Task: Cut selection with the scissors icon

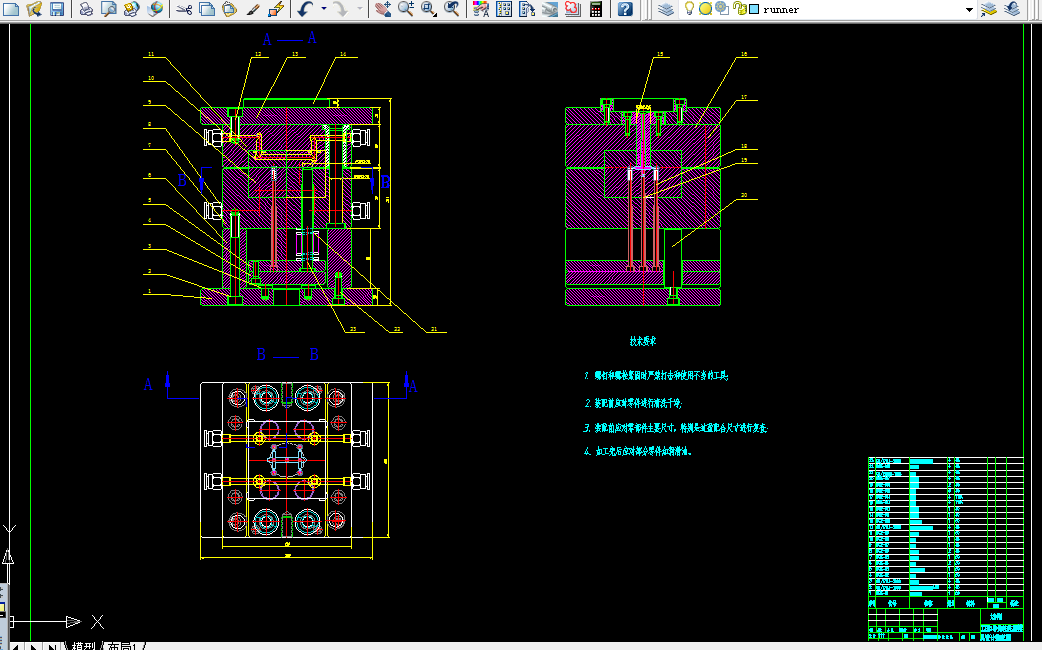Action: tap(184, 9)
